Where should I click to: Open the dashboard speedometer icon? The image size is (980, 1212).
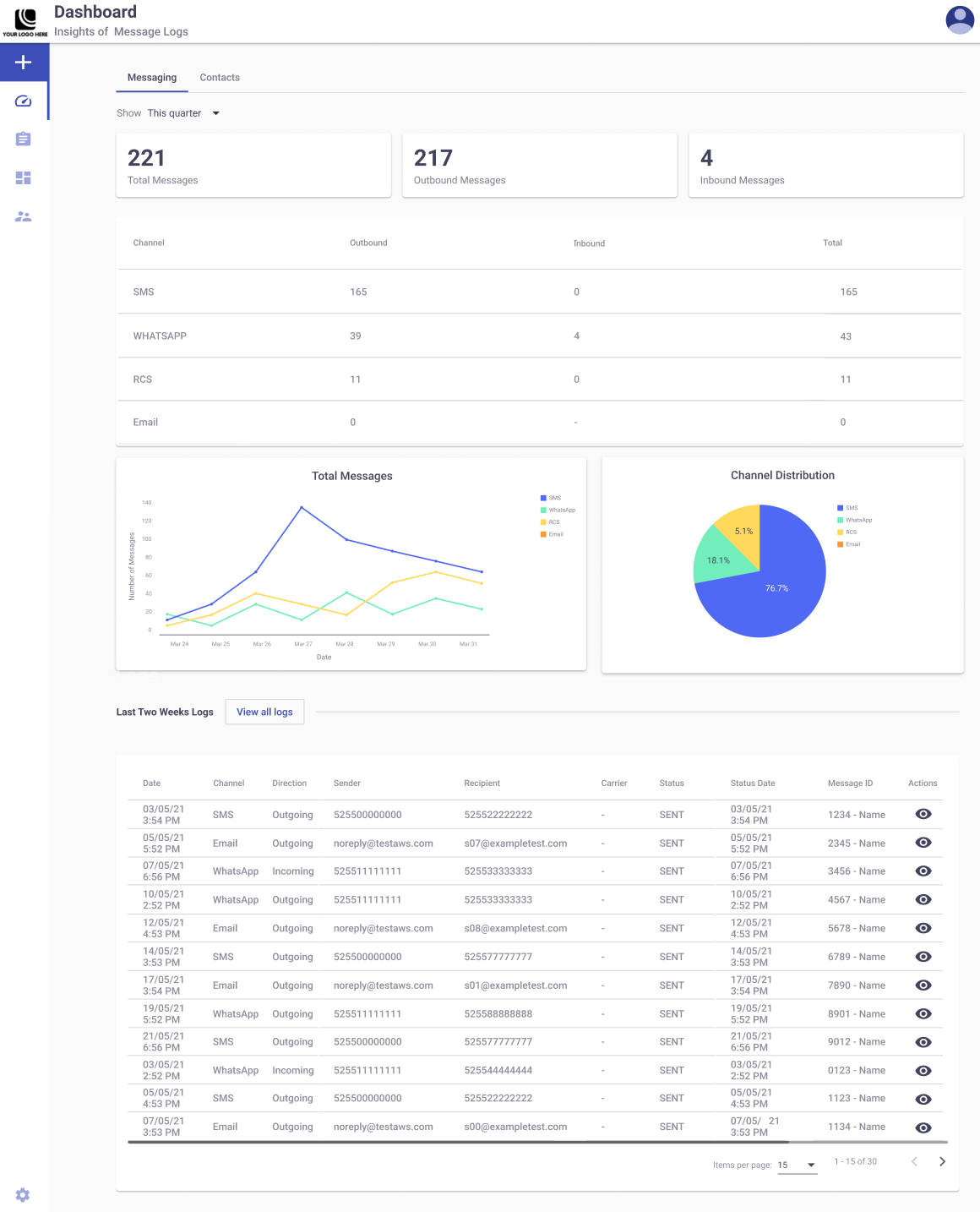pos(24,101)
